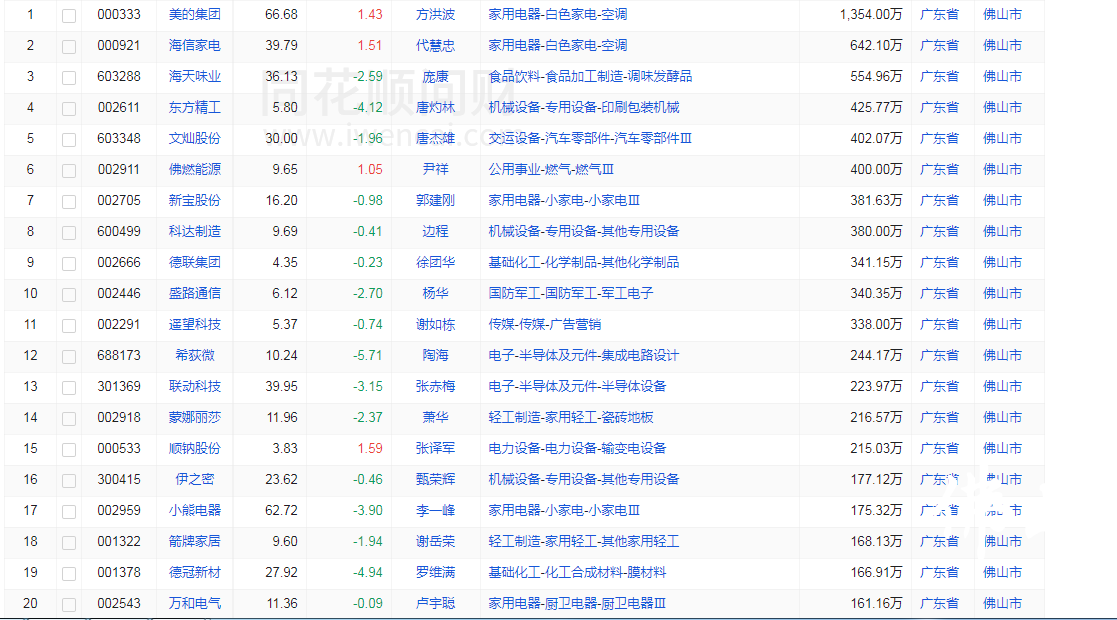This screenshot has height=620, width=1117.
Task: Open industry 机械设备-专用设备-印刷包装机械
Action: click(584, 108)
